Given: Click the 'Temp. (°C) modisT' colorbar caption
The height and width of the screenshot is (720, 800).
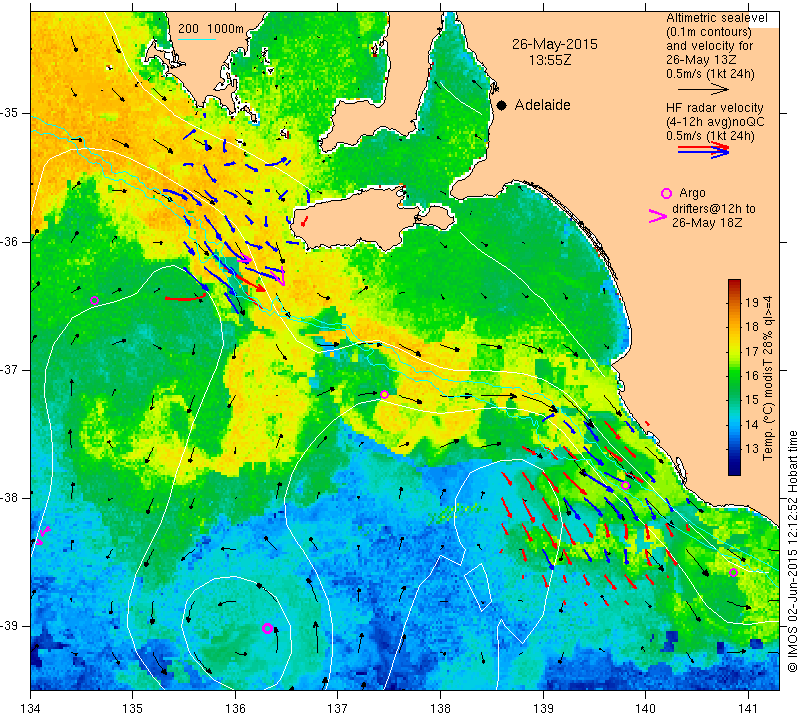Looking at the screenshot, I should click(768, 379).
